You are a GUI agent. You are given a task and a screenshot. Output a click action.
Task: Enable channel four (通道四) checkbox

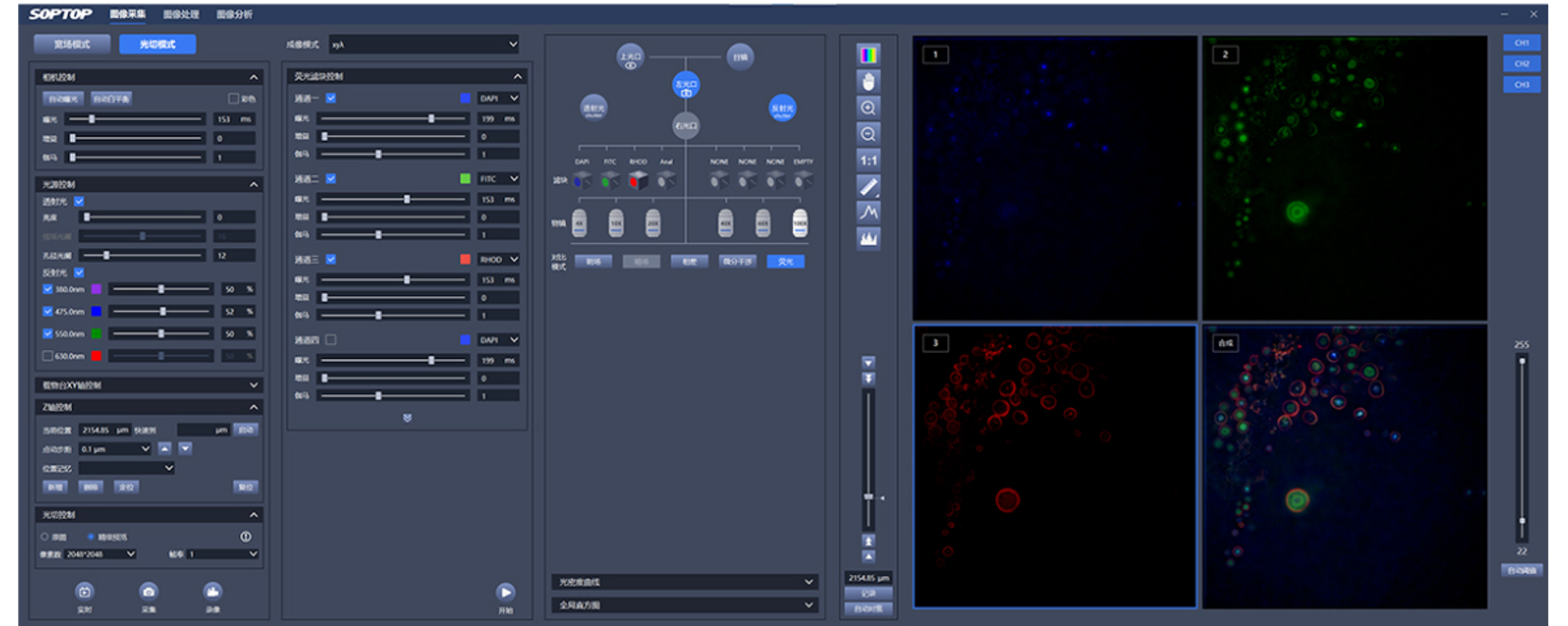pos(331,339)
